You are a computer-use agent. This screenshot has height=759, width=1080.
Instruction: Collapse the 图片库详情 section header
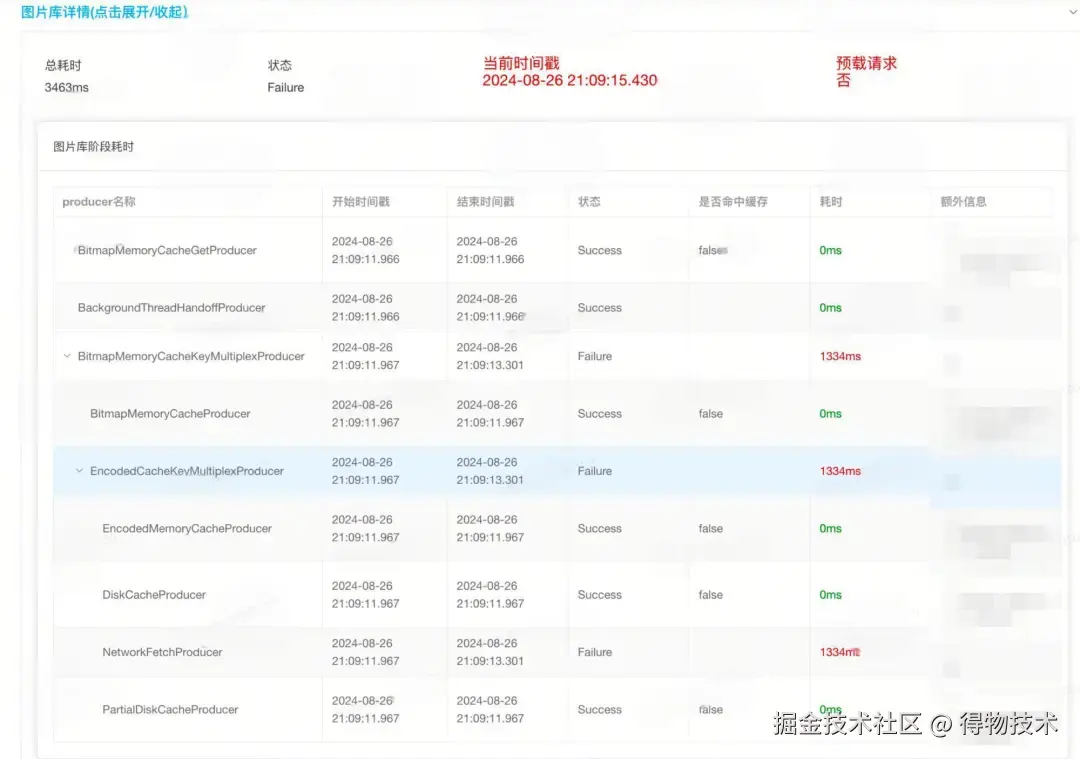tap(105, 12)
